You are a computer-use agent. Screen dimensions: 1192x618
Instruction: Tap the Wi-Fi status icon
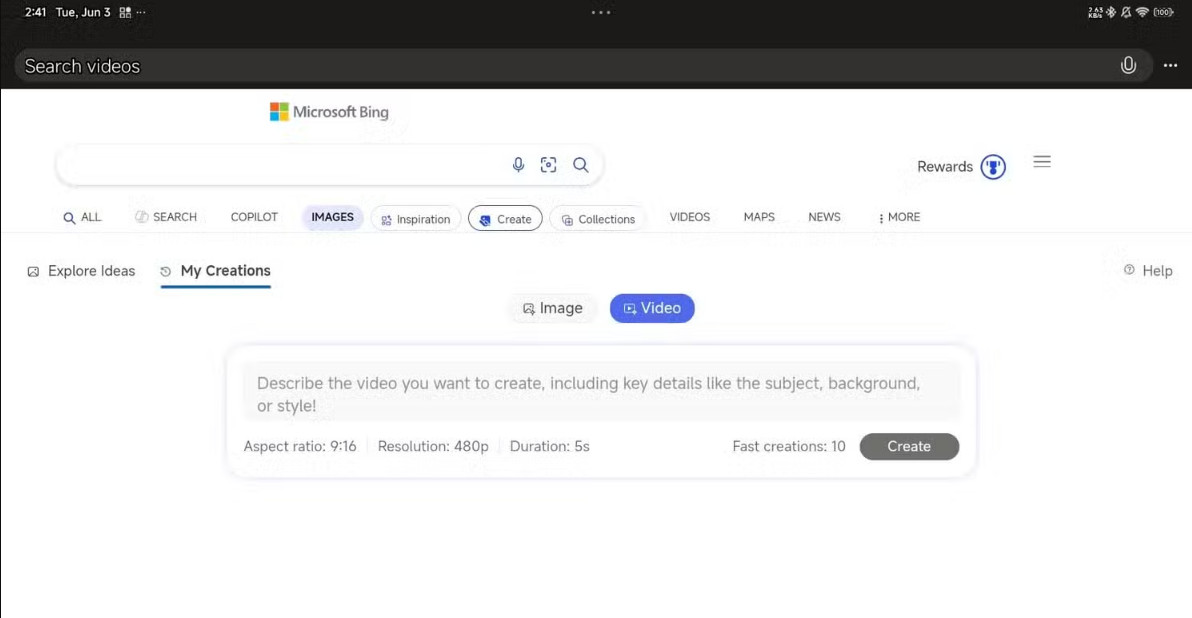pos(1142,12)
